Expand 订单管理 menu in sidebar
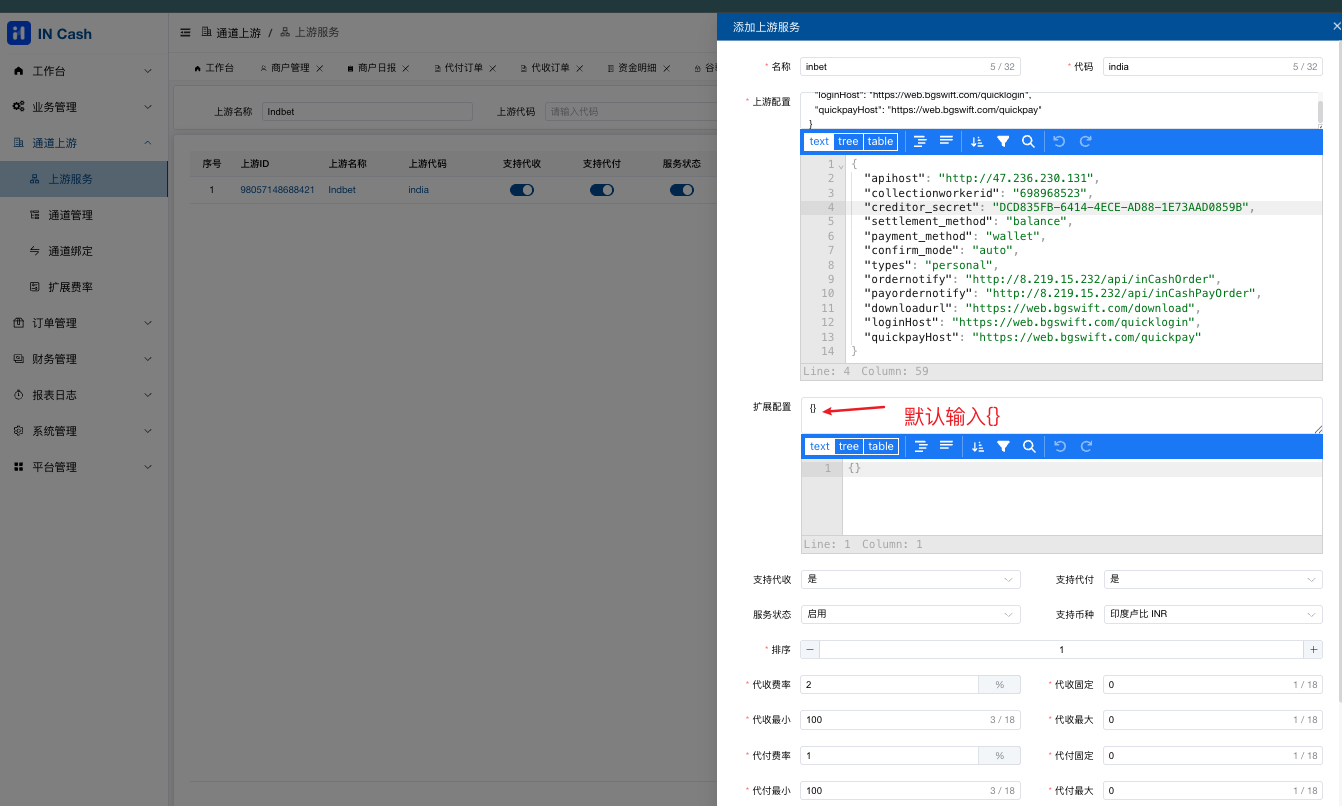Image resolution: width=1342 pixels, height=806 pixels. (83, 323)
